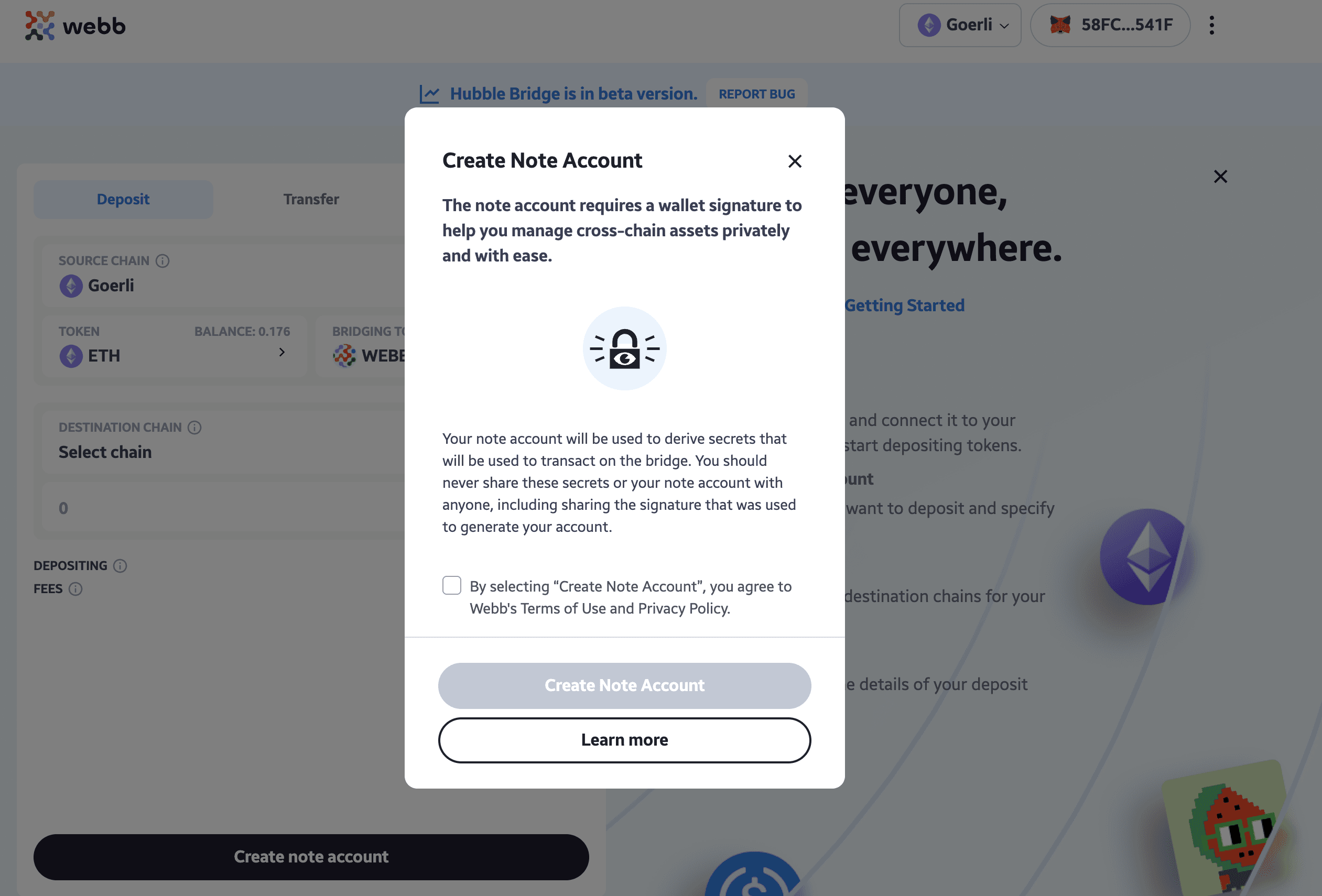Screen dimensions: 1322x896
Task: Close the Create Note Account modal
Action: pos(795,160)
